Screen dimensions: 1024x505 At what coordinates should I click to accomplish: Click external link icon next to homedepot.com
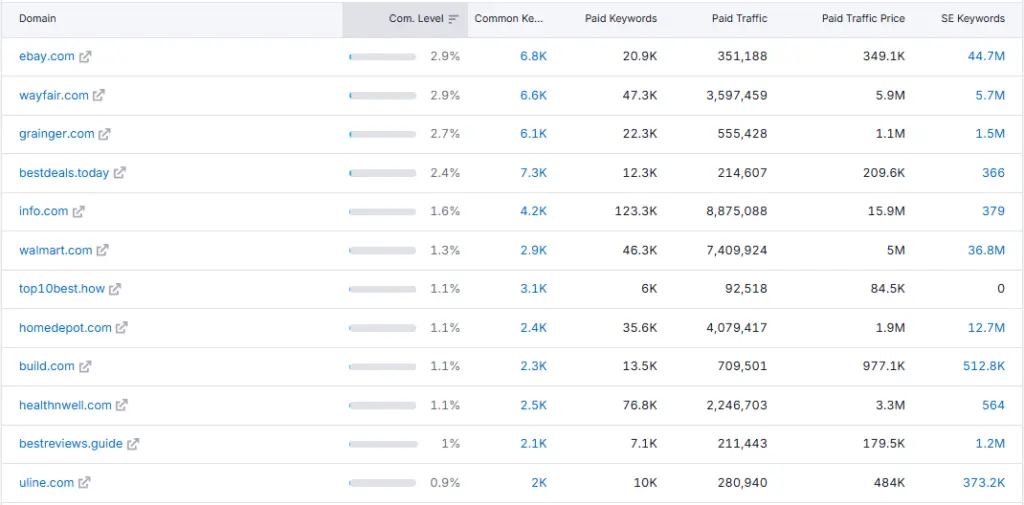point(122,328)
